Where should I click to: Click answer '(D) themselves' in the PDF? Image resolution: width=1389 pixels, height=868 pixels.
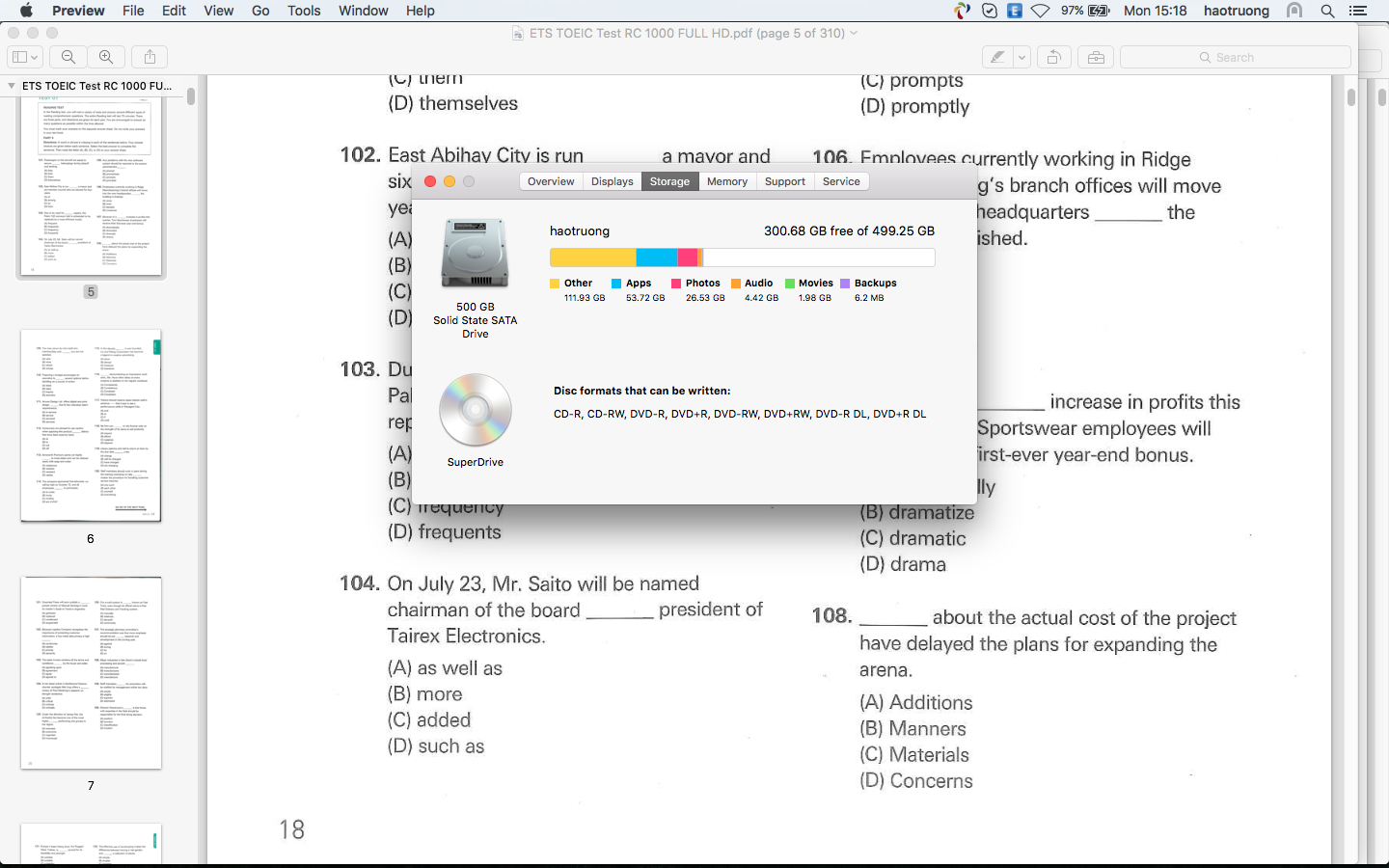(x=452, y=103)
